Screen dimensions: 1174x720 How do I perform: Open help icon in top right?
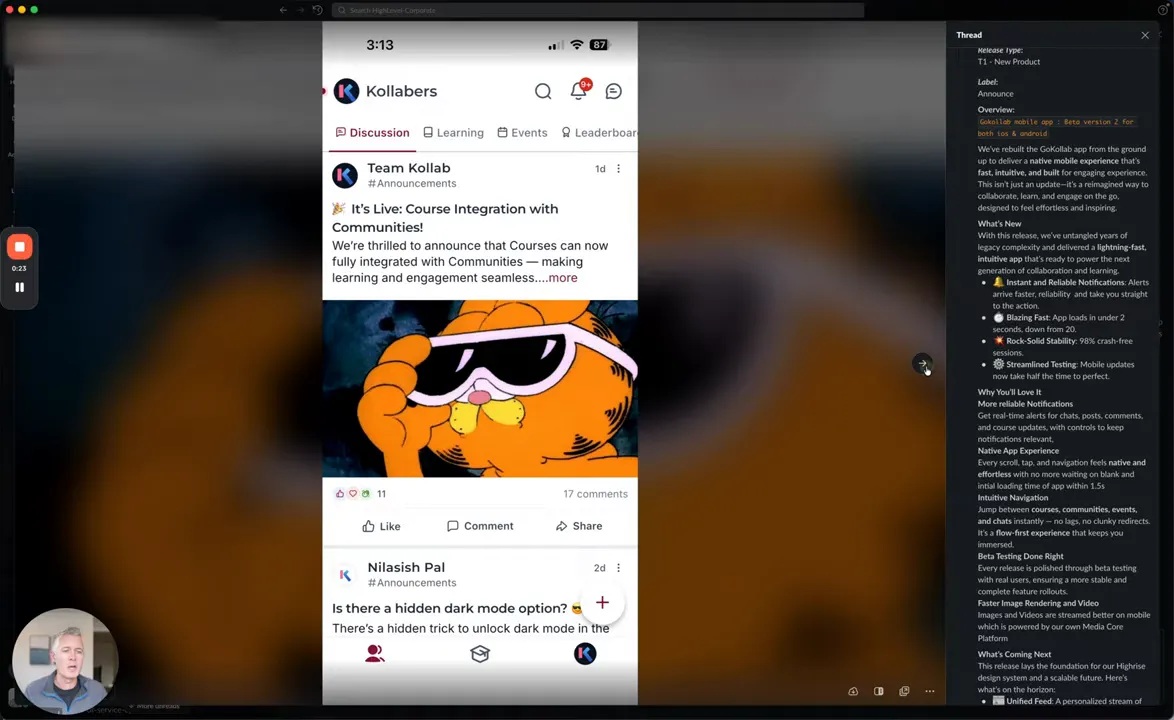pyautogui.click(x=1163, y=10)
